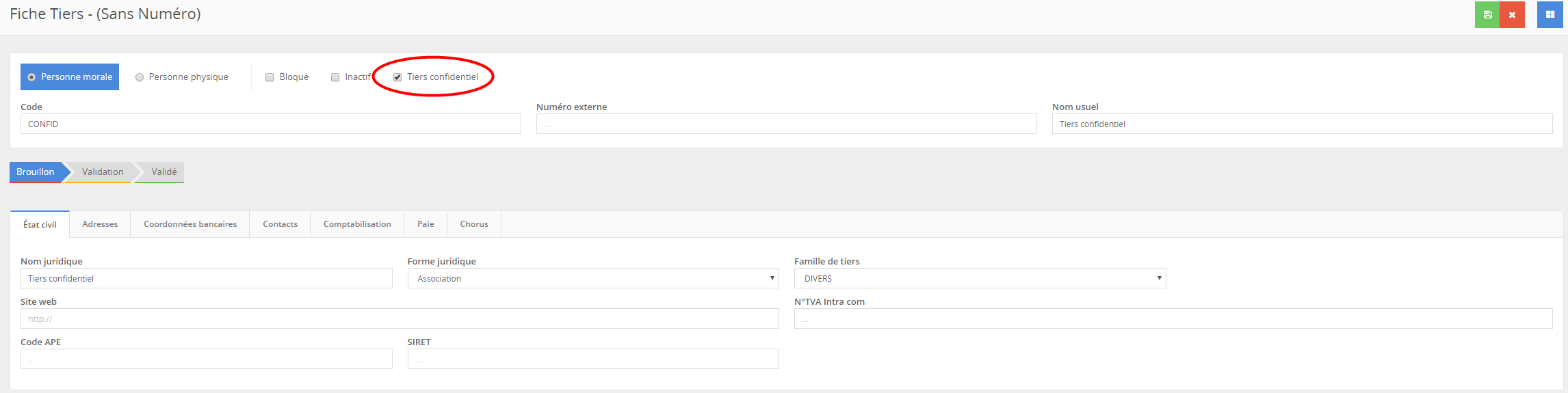
Task: Check the Inactif checkbox
Action: pyautogui.click(x=335, y=77)
